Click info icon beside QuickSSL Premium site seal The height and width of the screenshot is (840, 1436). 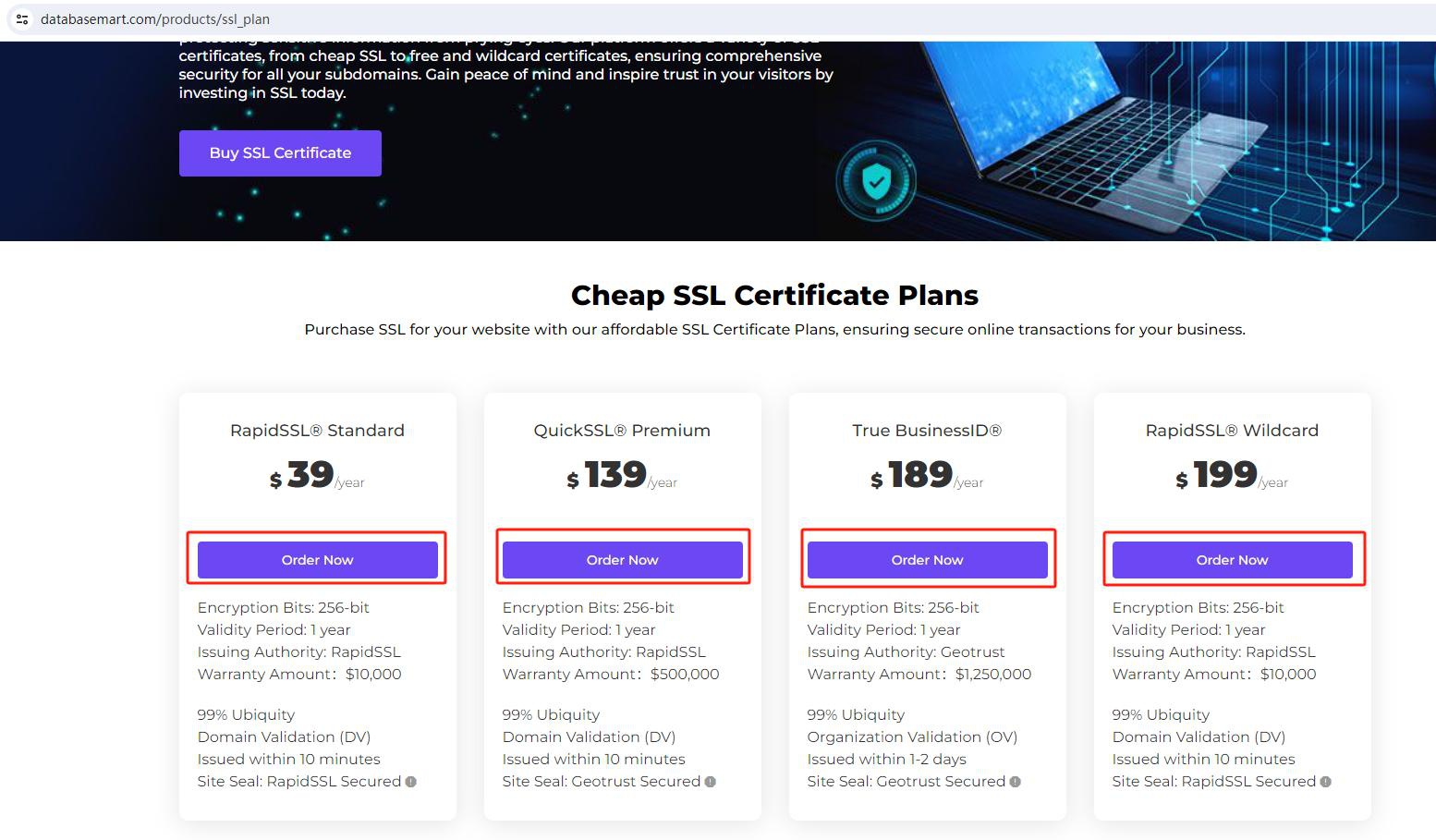click(711, 782)
